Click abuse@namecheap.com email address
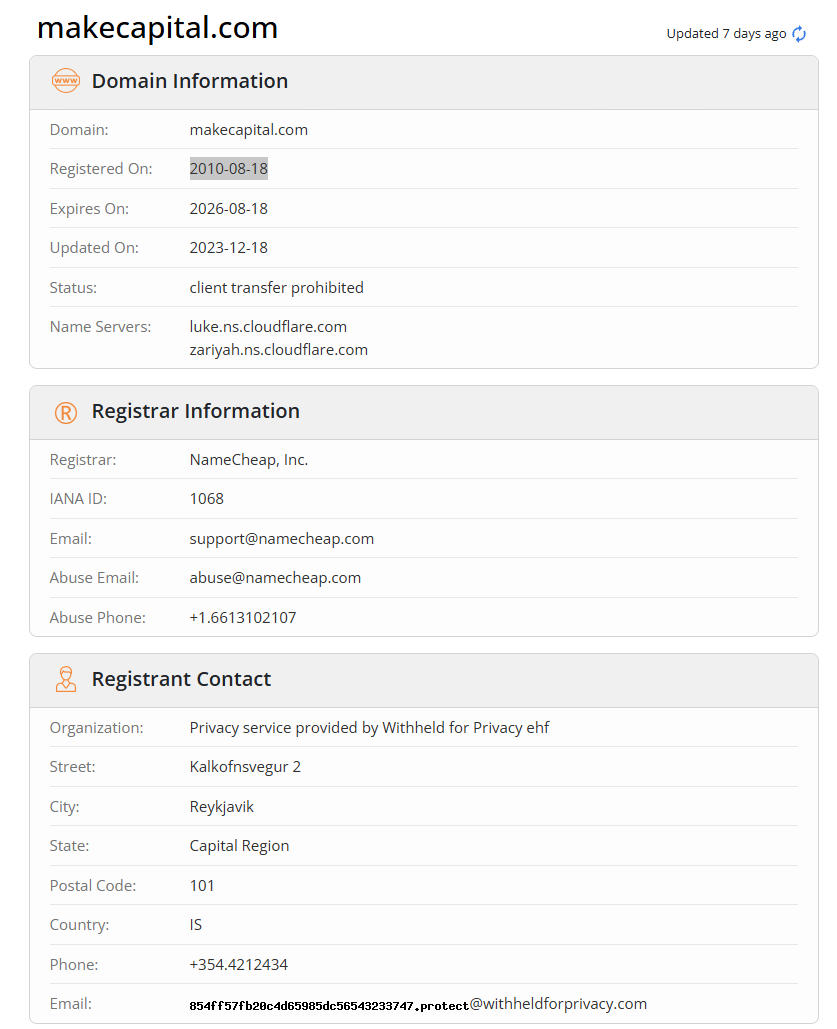 tap(275, 578)
